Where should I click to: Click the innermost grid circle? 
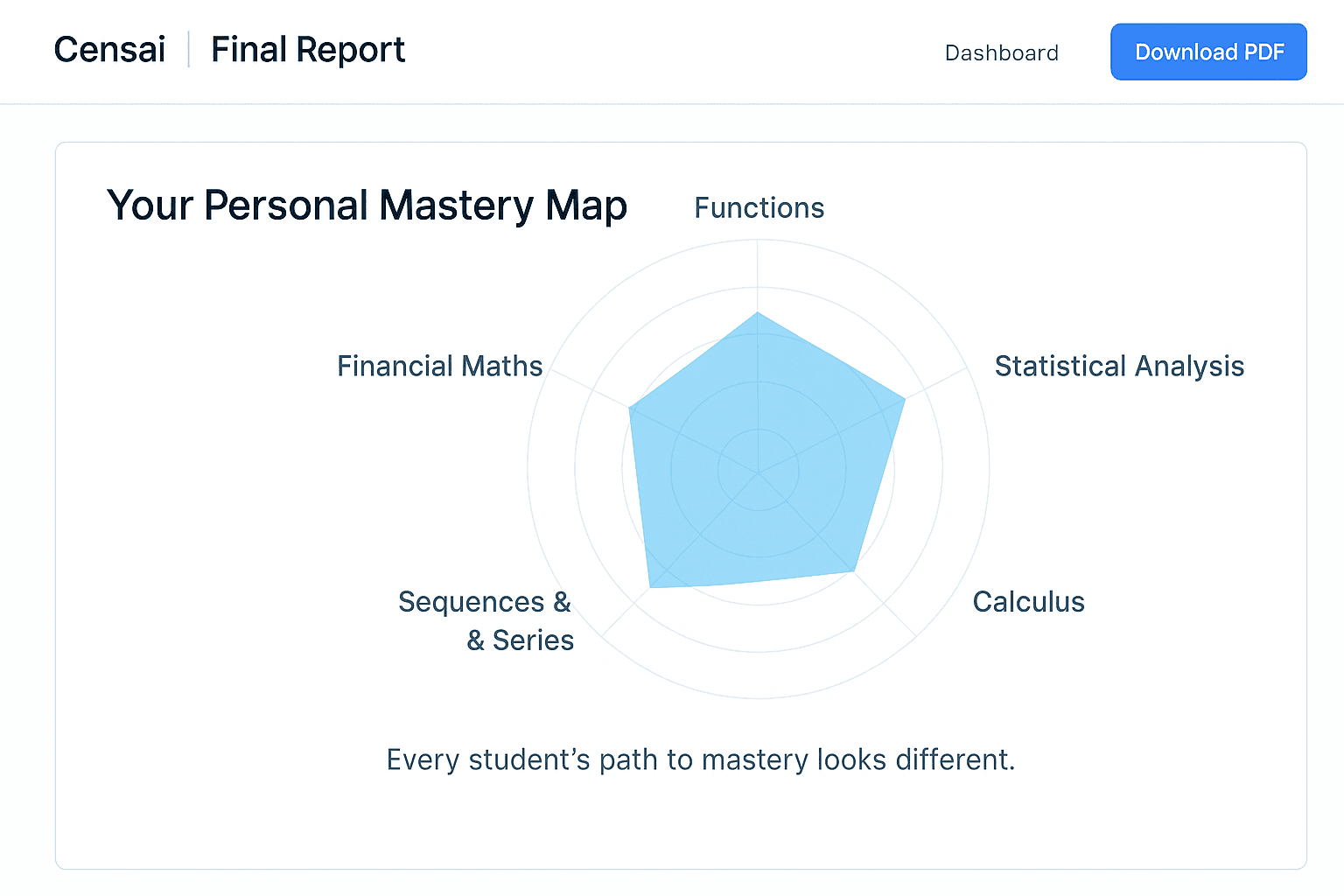coord(758,431)
